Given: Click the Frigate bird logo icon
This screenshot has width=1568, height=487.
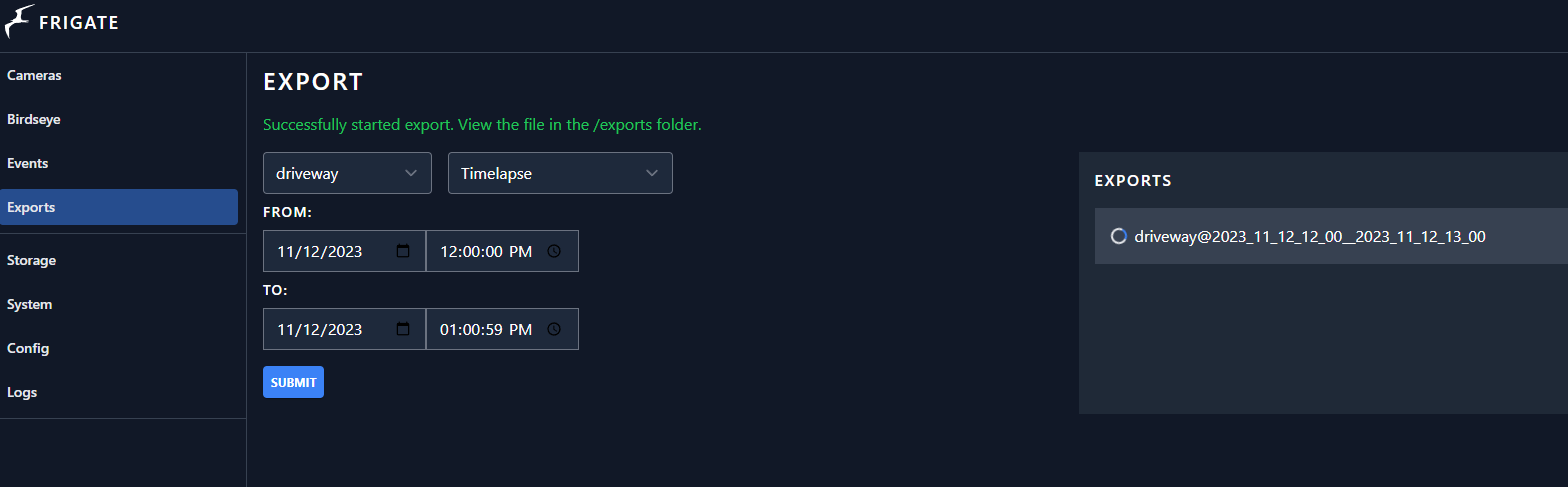Looking at the screenshot, I should point(20,21).
